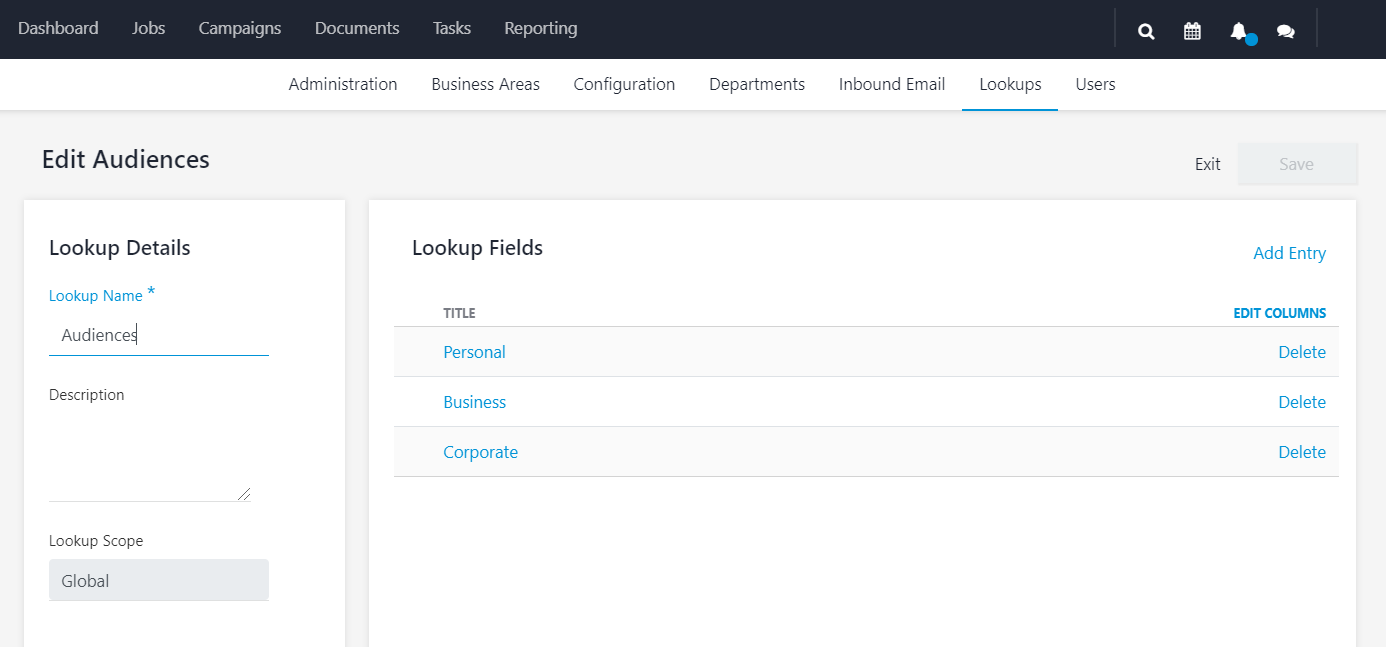This screenshot has width=1386, height=647.
Task: Click into the Description text area
Action: 150,458
